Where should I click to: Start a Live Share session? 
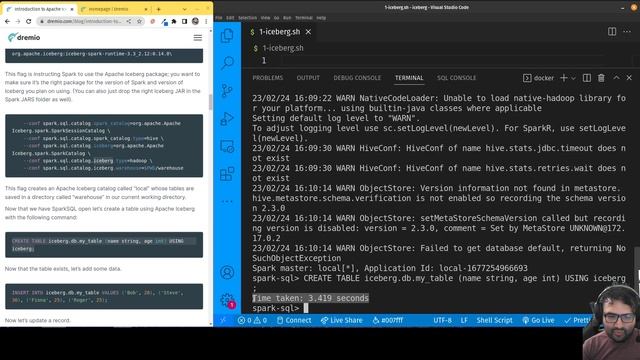pos(341,320)
